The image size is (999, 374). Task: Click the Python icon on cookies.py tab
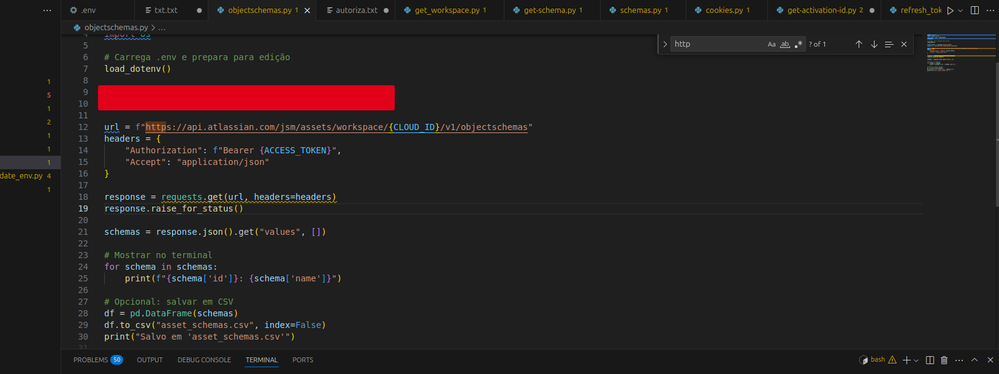[698, 11]
